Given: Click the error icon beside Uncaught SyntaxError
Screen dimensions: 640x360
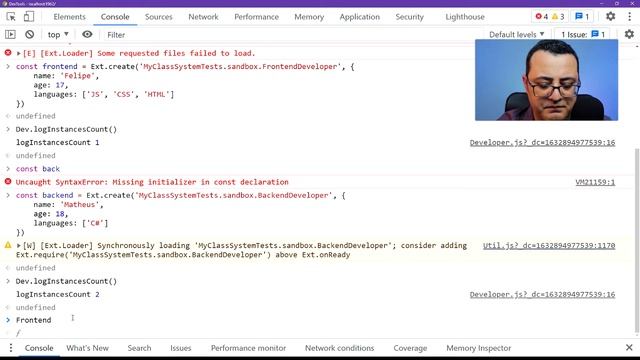Looking at the screenshot, I should click(x=8, y=182).
